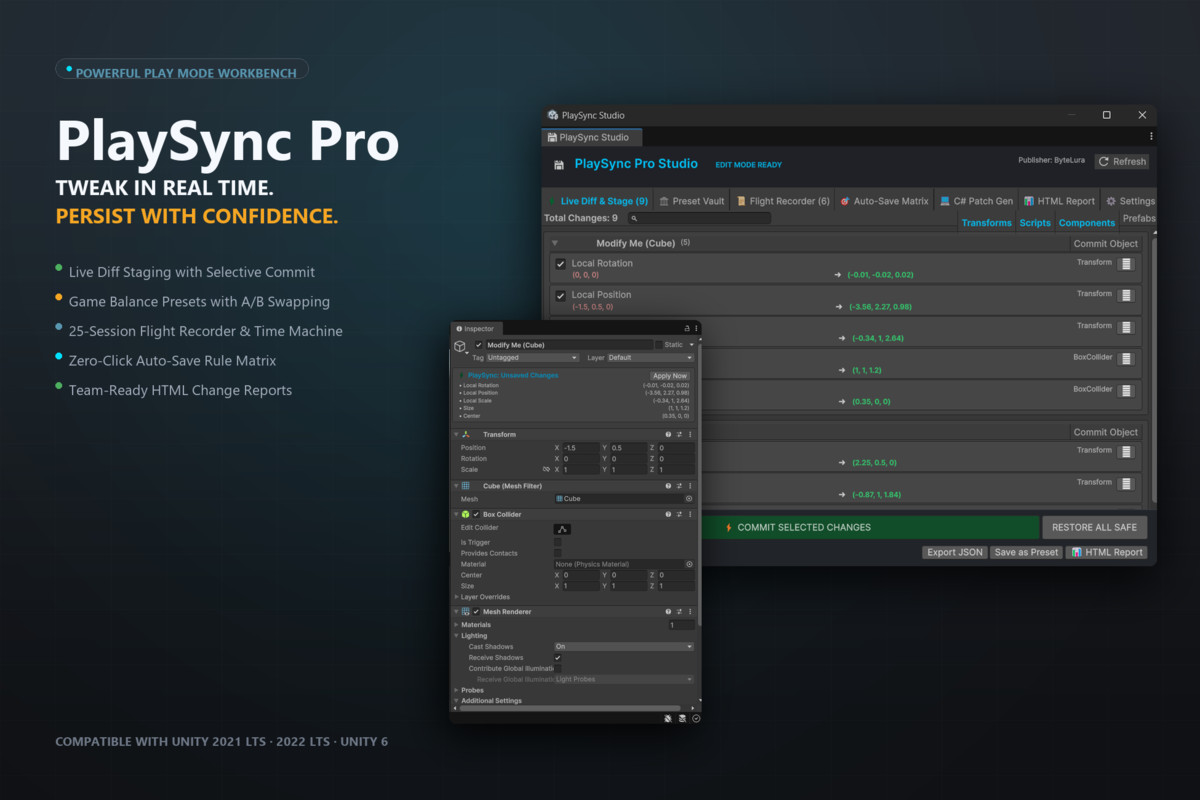Click the Export JSON button
The image size is (1200, 800).
[x=955, y=552]
